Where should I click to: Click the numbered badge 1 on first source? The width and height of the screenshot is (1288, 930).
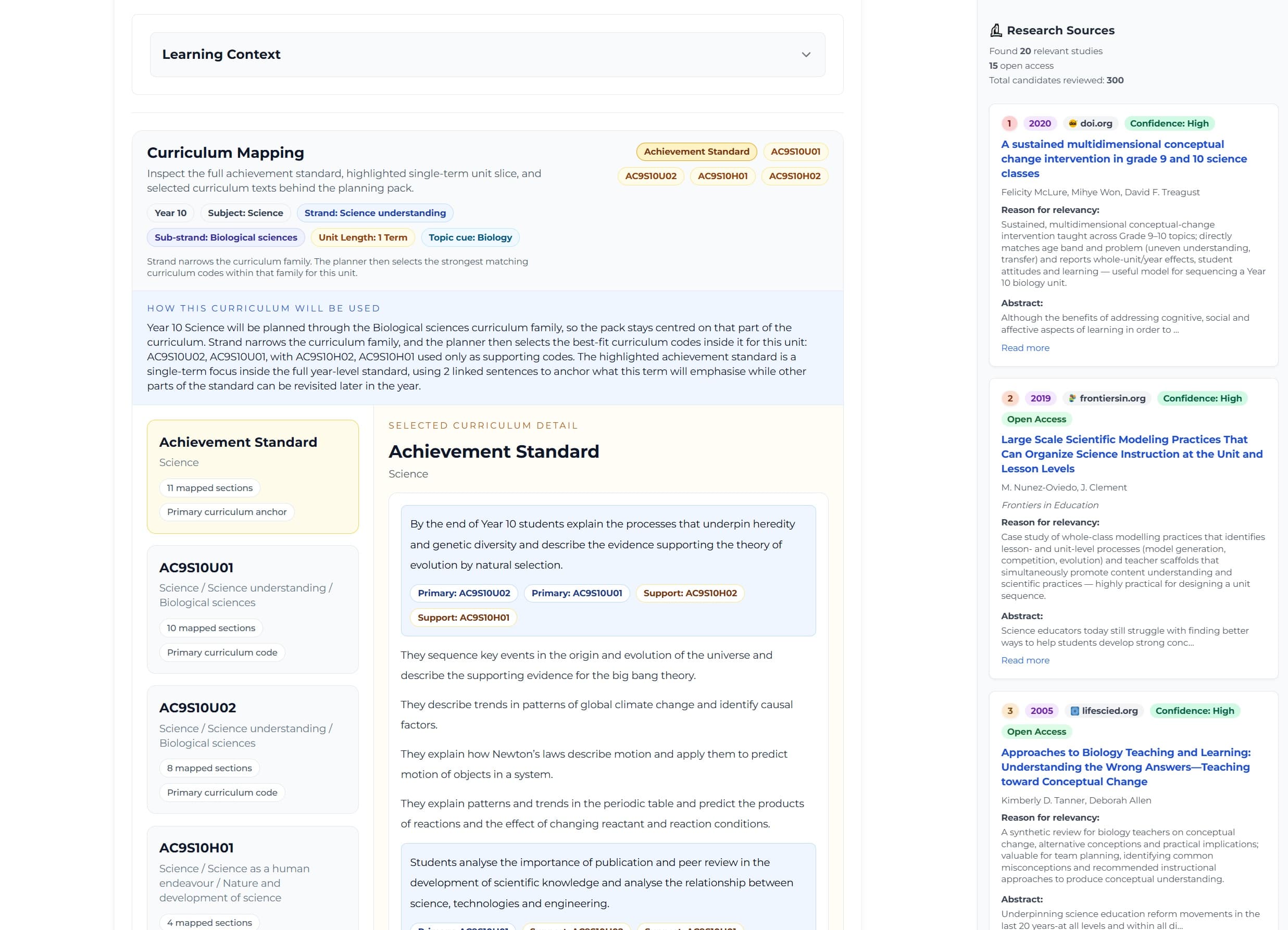tap(1010, 123)
